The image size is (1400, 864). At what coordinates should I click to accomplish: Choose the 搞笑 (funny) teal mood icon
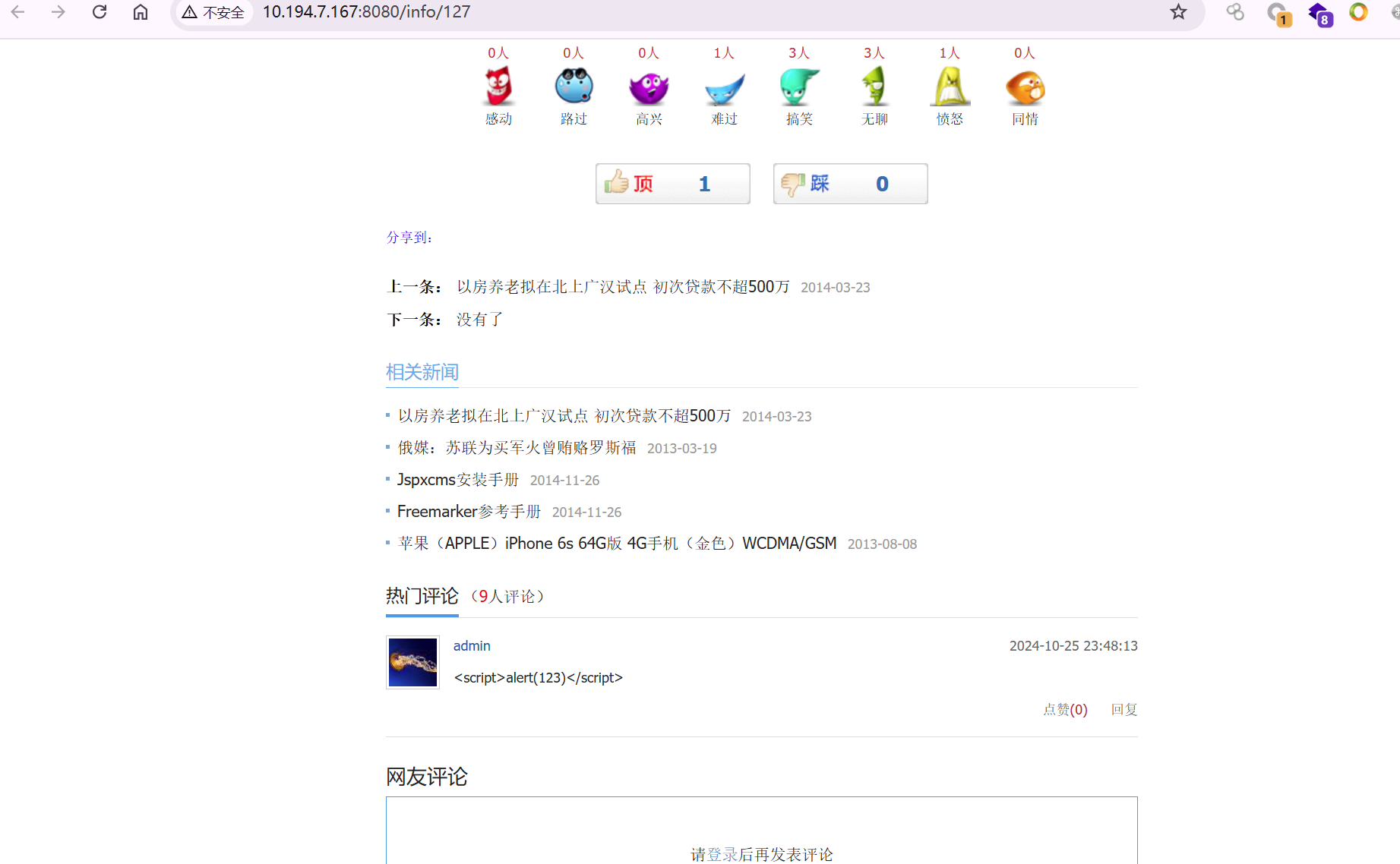[x=799, y=87]
